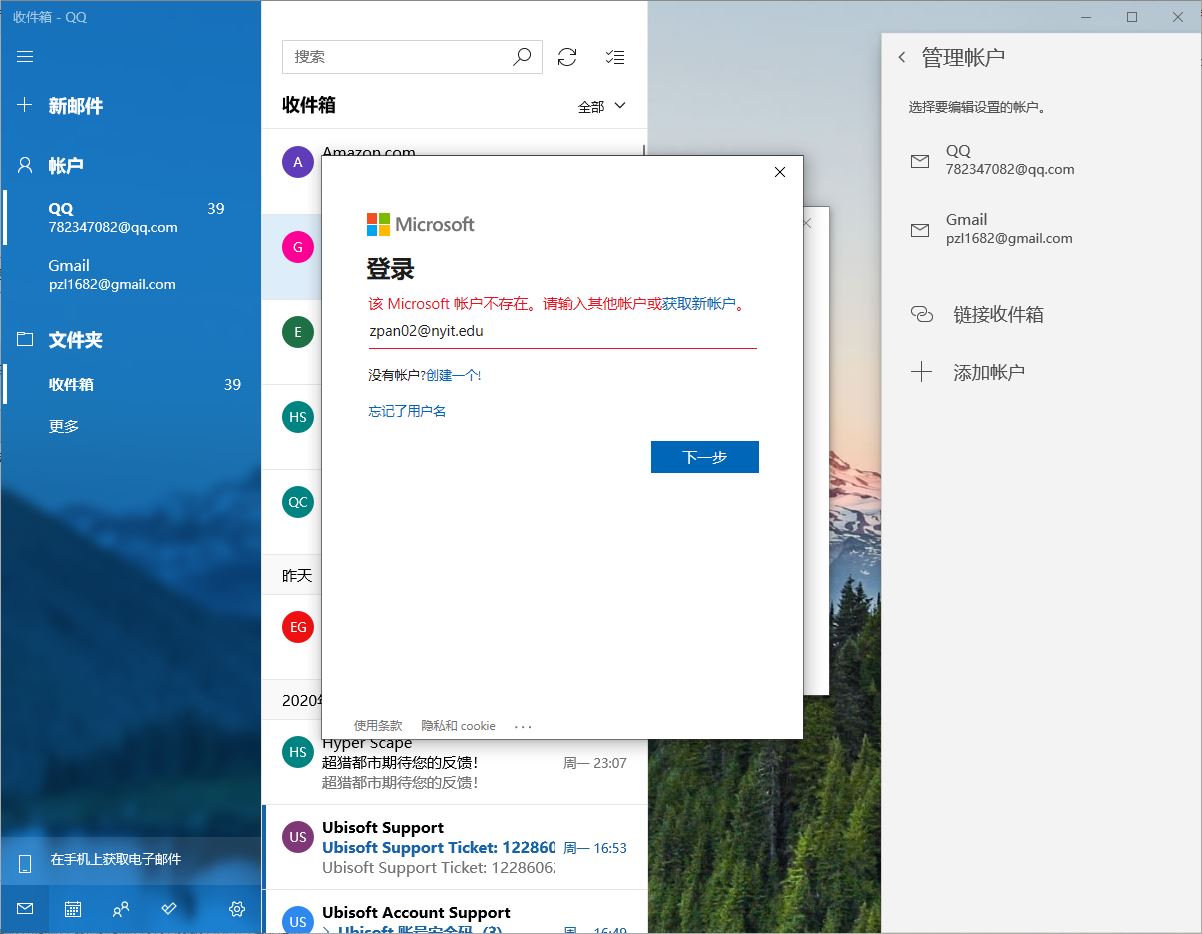1202x934 pixels.
Task: Click the Ubisoft Support message avatar
Action: [298, 837]
